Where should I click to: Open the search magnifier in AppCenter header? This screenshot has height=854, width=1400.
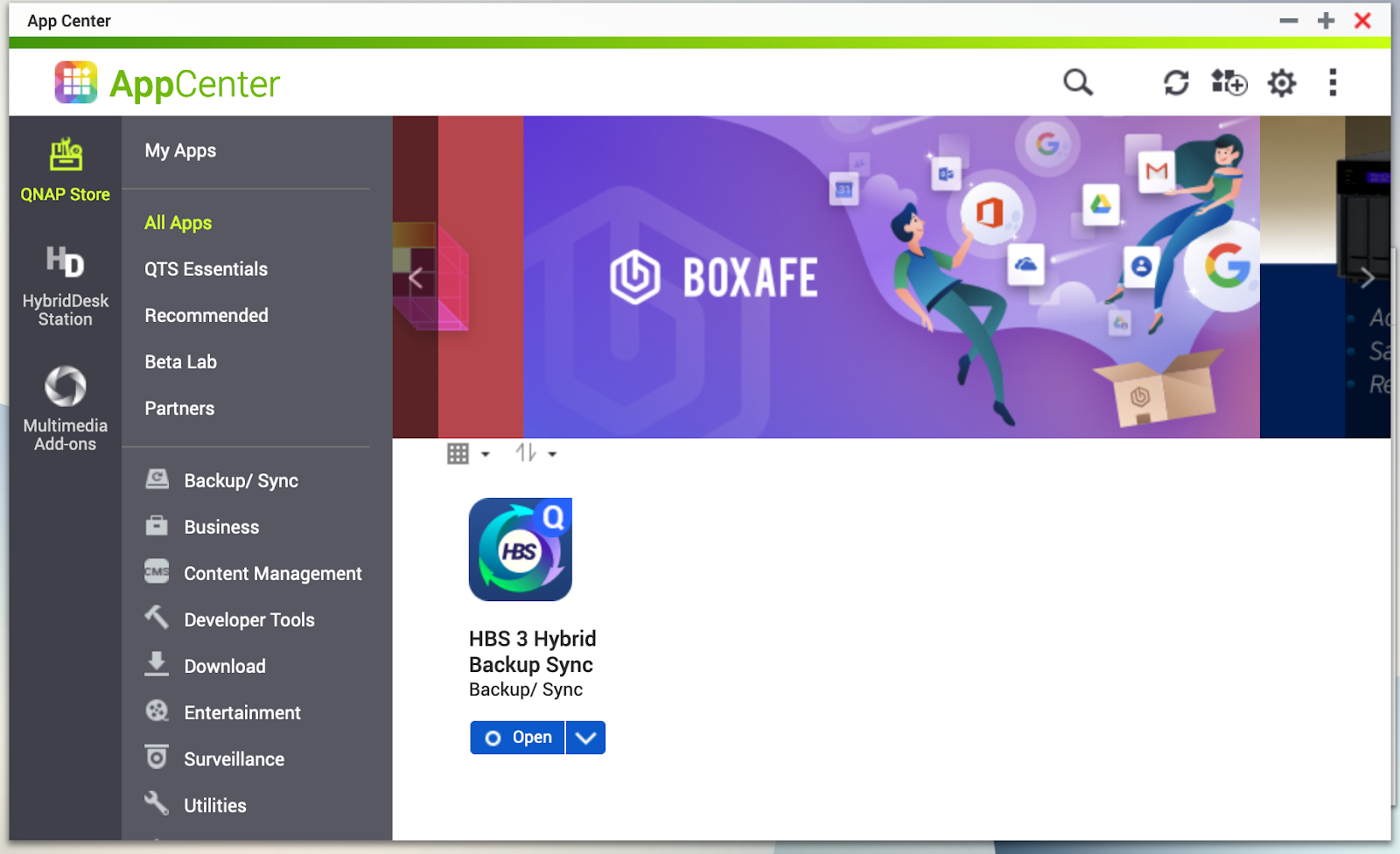(1078, 82)
